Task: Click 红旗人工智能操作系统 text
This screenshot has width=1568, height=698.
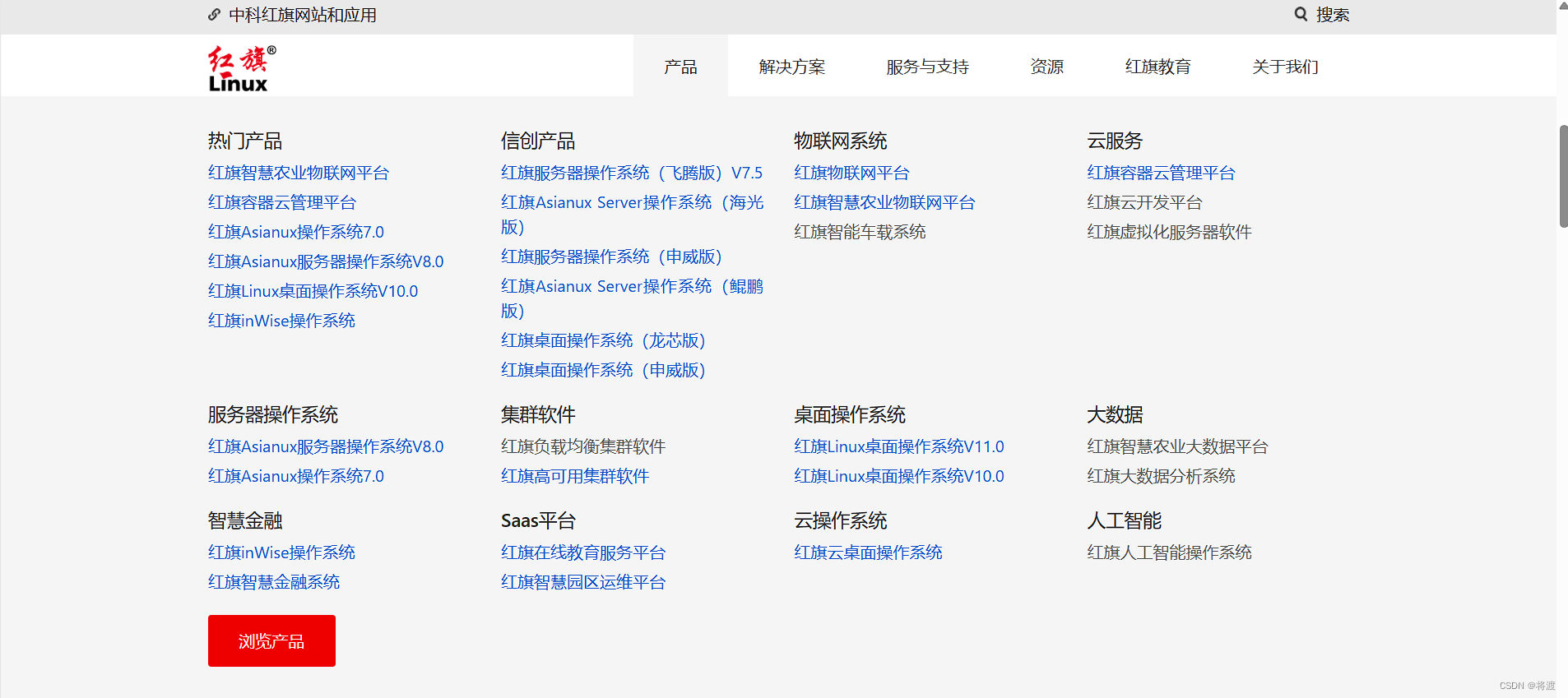Action: pos(1169,552)
